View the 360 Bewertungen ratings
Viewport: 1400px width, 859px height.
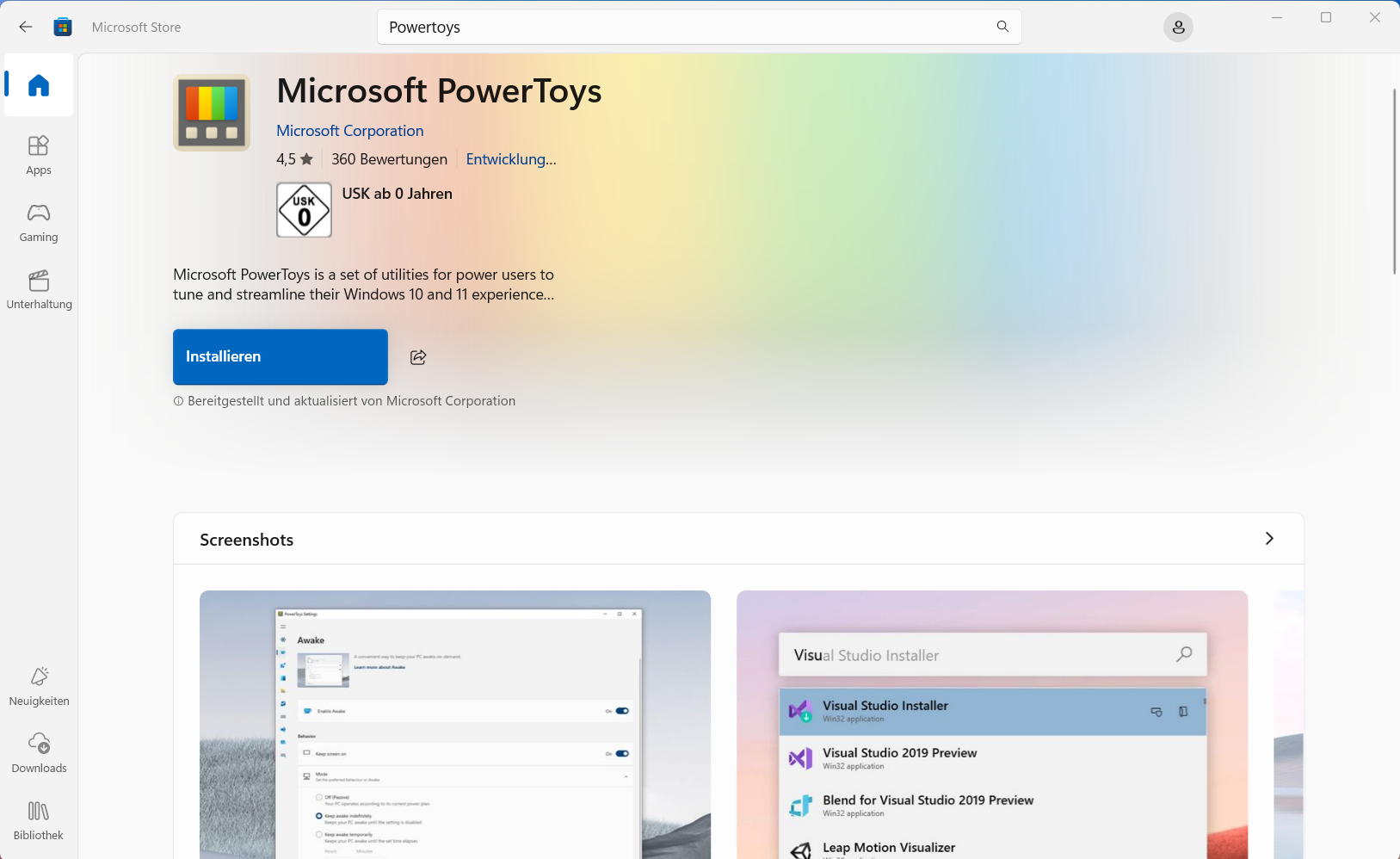coord(389,159)
